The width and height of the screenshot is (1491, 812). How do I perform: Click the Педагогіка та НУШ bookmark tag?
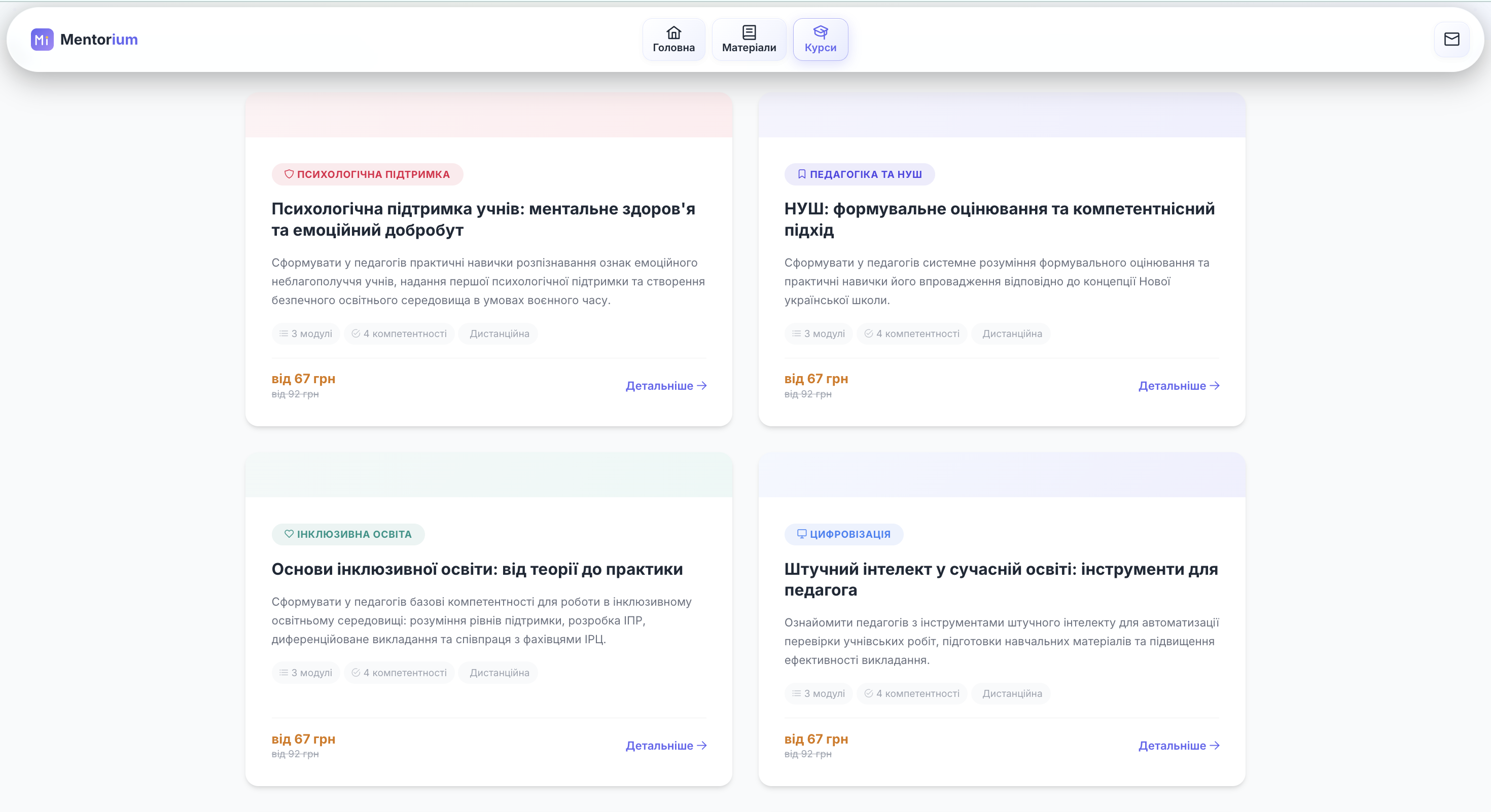point(859,174)
